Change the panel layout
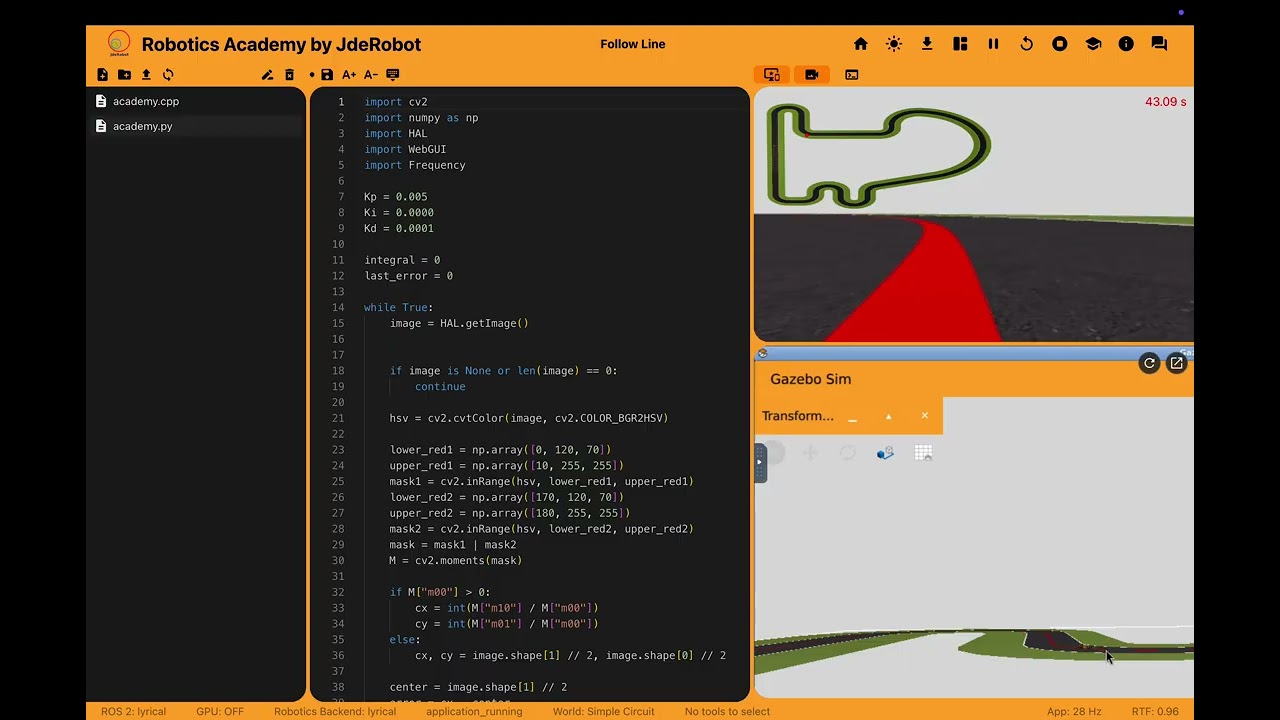 coord(960,44)
